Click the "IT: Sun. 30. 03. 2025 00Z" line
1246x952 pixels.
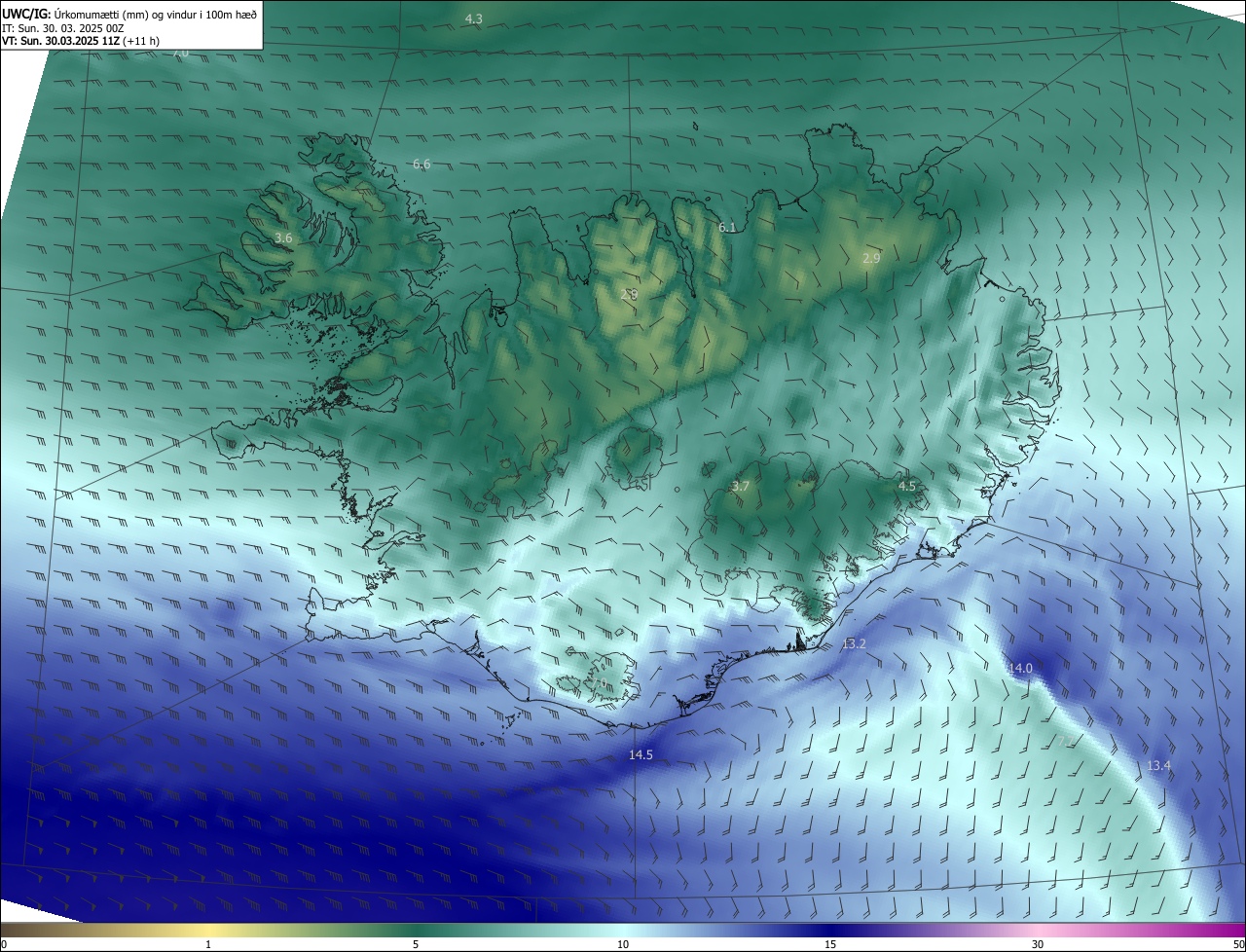[63, 28]
